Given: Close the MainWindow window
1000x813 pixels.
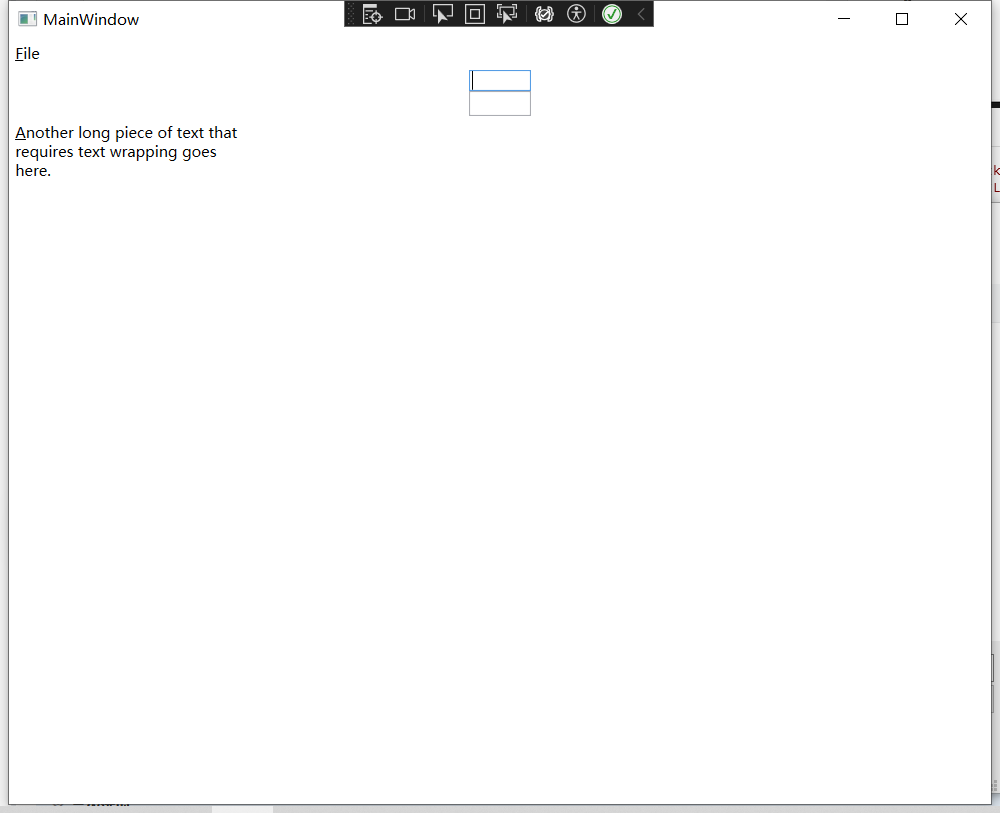Looking at the screenshot, I should [x=960, y=19].
